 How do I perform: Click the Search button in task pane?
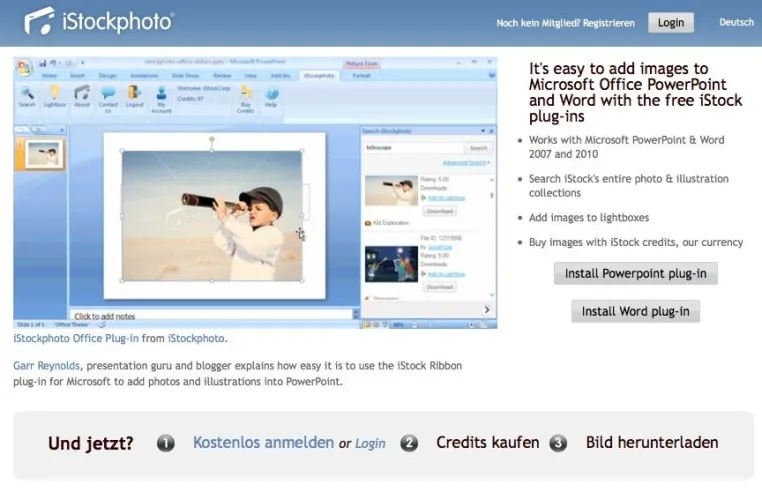tap(479, 148)
